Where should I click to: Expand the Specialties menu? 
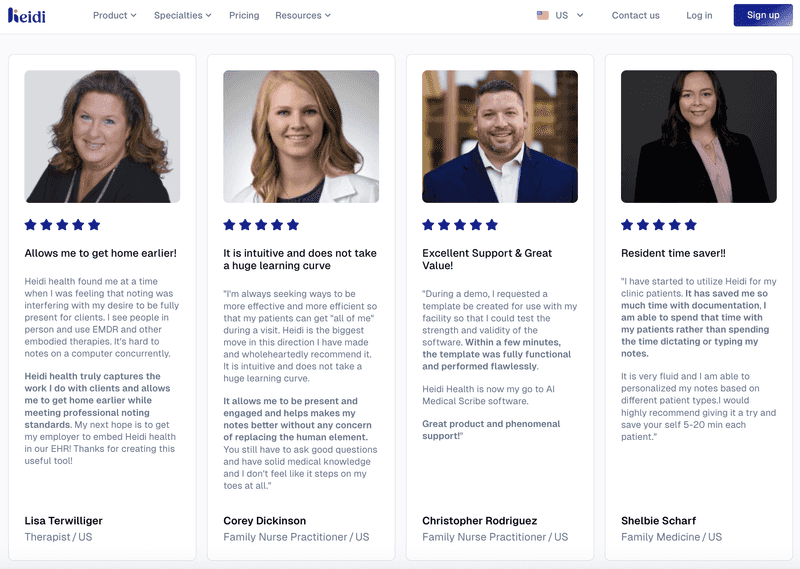pos(183,15)
